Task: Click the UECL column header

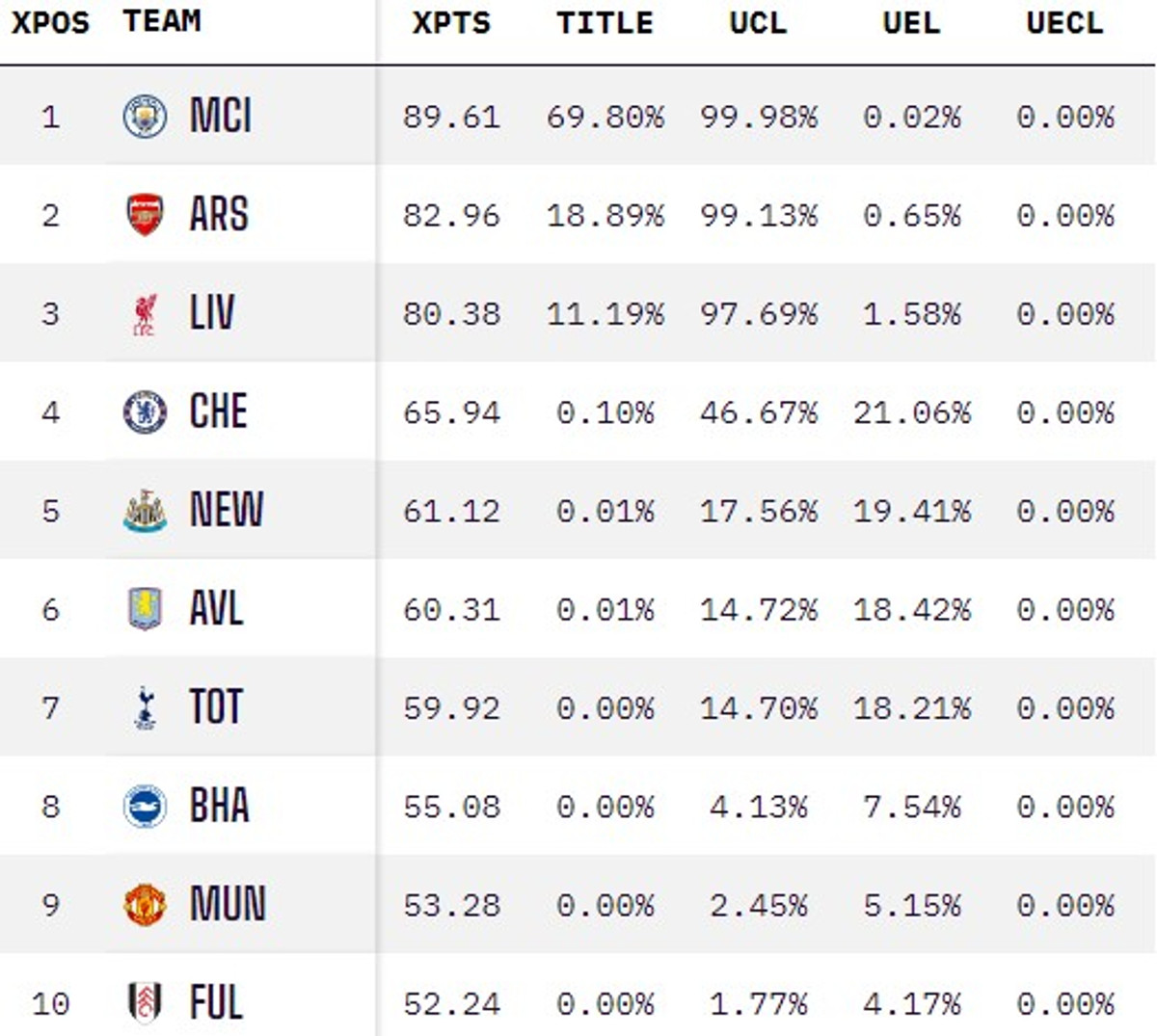Action: 1064,23
